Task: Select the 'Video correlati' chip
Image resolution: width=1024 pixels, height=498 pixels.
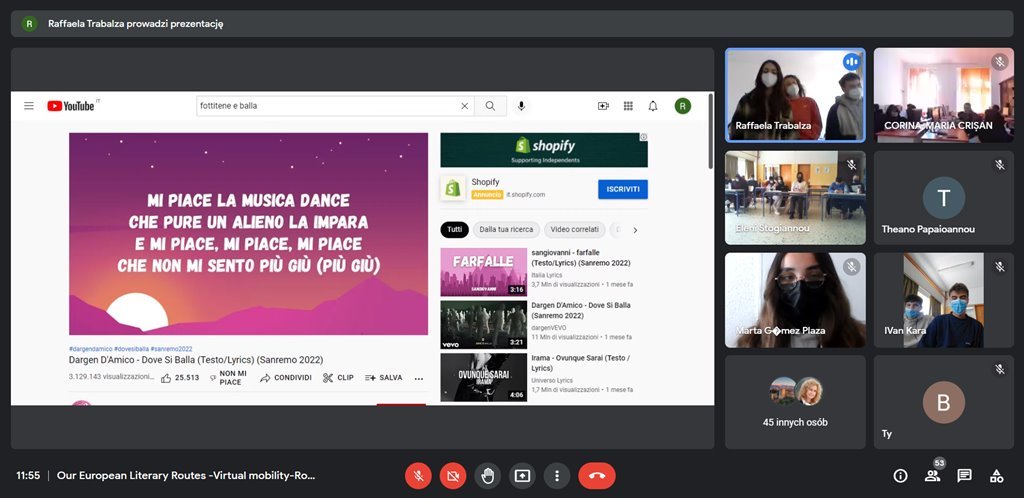Action: pyautogui.click(x=574, y=230)
